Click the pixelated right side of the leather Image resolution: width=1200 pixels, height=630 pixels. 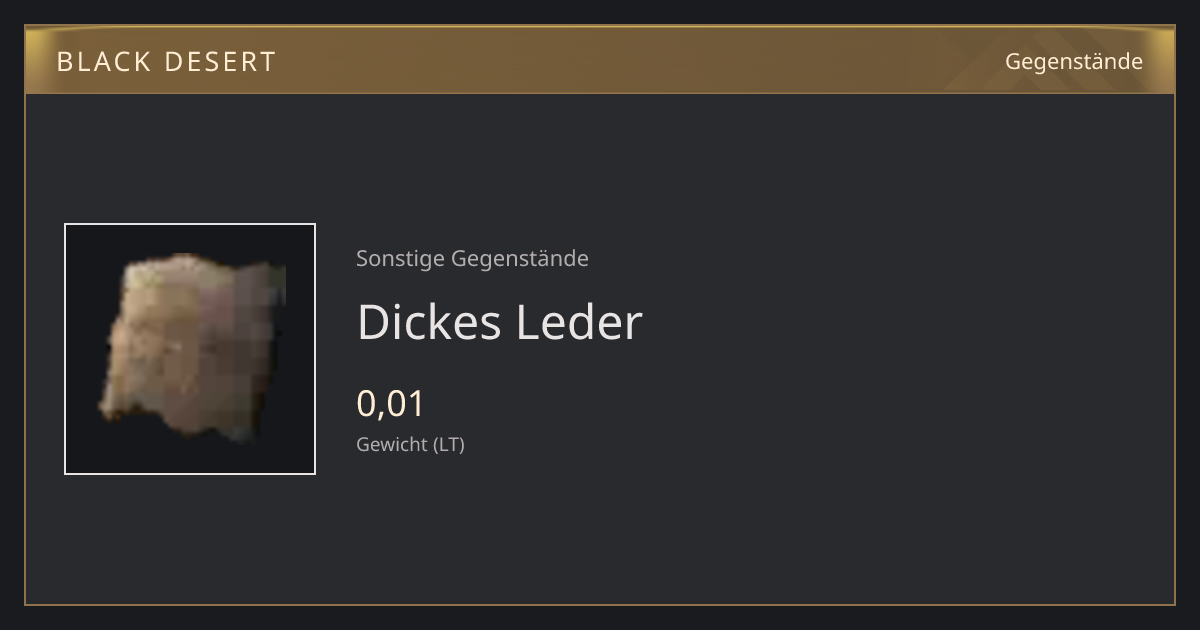click(255, 340)
